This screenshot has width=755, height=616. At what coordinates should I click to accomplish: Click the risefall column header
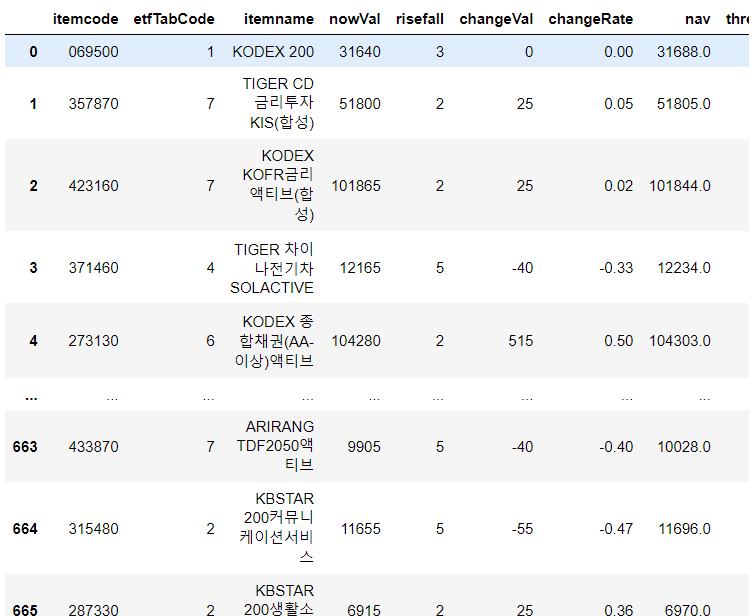[x=419, y=19]
